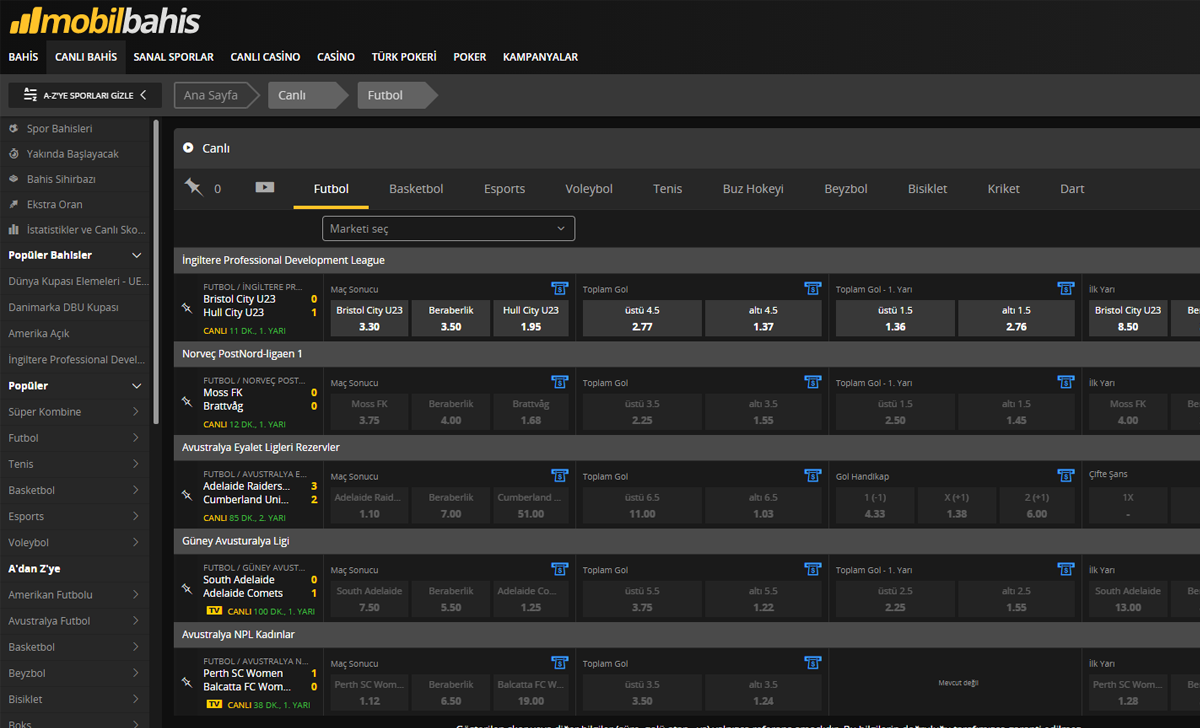Open stats icon for Bristol City Toplam Gol
The image size is (1200, 728).
812,288
